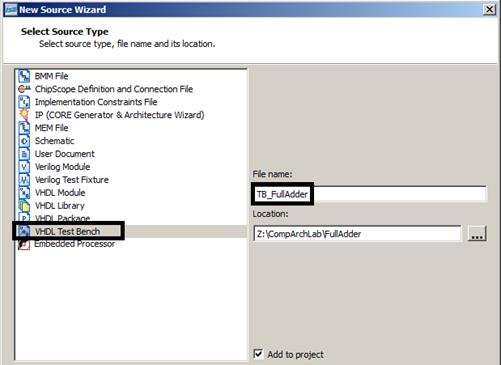The image size is (501, 365).
Task: Toggle the Add to project checkbox
Action: (258, 354)
